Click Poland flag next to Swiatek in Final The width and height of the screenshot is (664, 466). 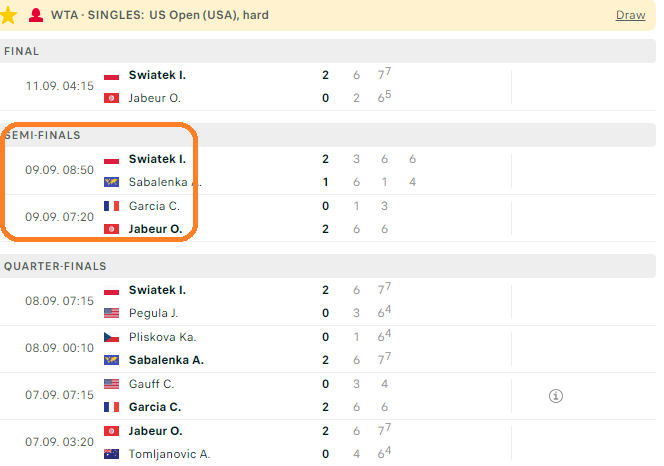(111, 75)
